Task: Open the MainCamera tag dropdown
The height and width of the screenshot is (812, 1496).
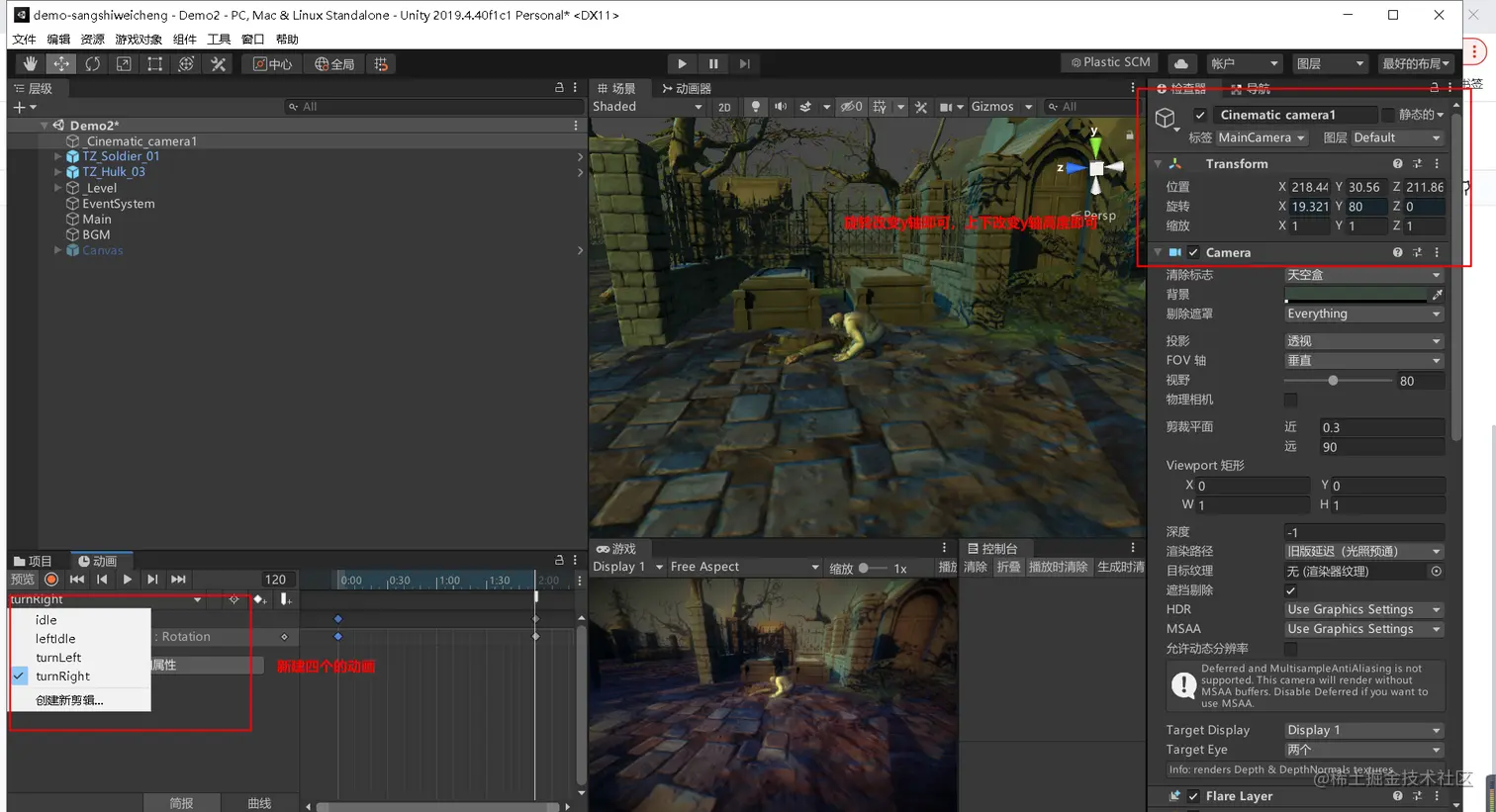Action: pyautogui.click(x=1262, y=137)
